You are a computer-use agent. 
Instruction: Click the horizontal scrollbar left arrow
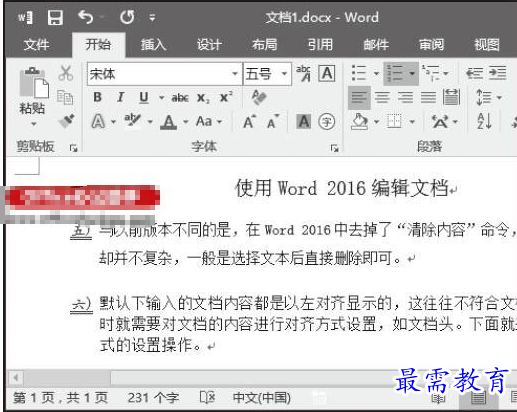tap(15, 378)
